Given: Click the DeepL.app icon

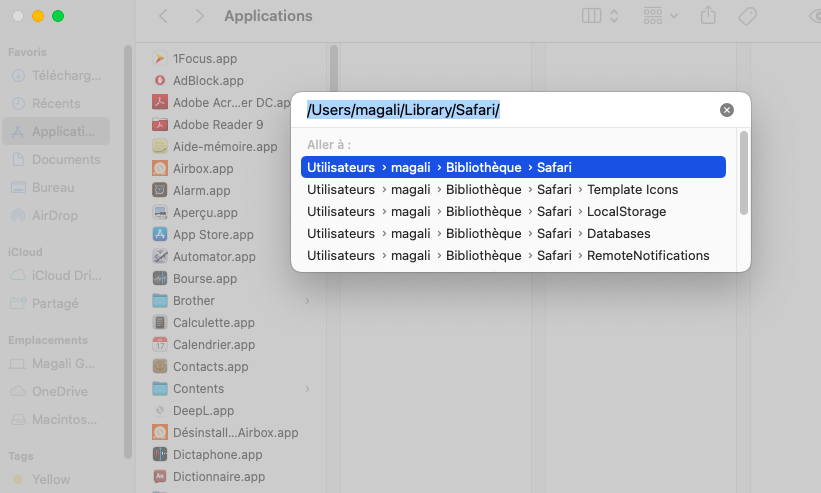Looking at the screenshot, I should [160, 410].
